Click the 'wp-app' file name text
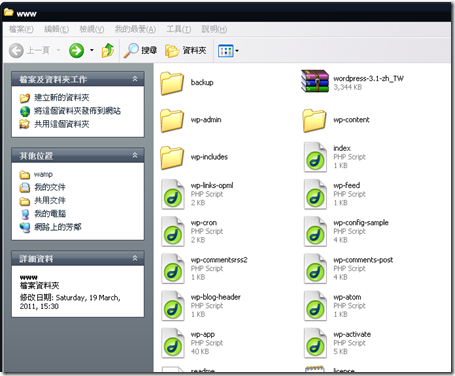 click(203, 334)
